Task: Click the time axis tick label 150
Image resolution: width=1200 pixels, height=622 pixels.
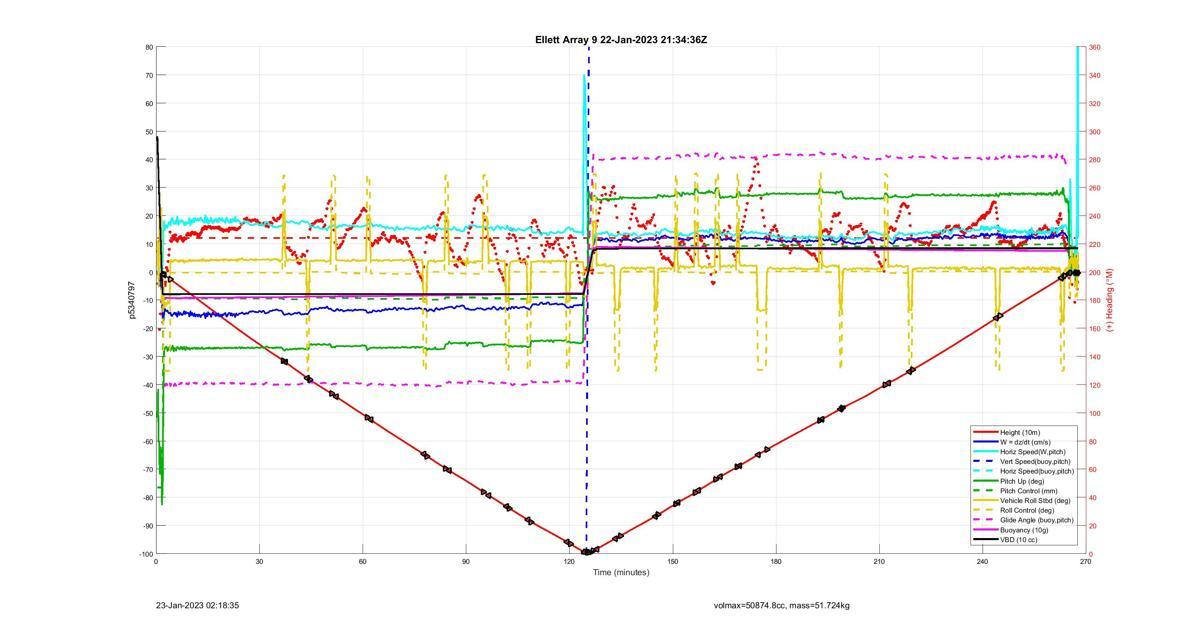Action: click(673, 562)
